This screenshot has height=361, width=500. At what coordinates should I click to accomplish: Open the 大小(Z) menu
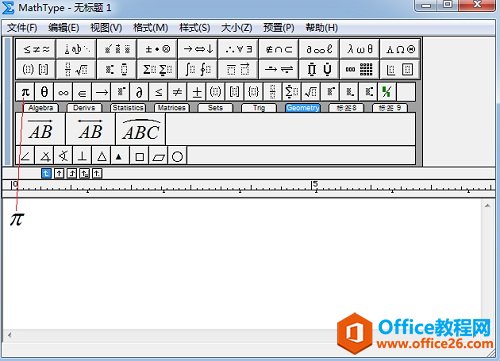[237, 27]
